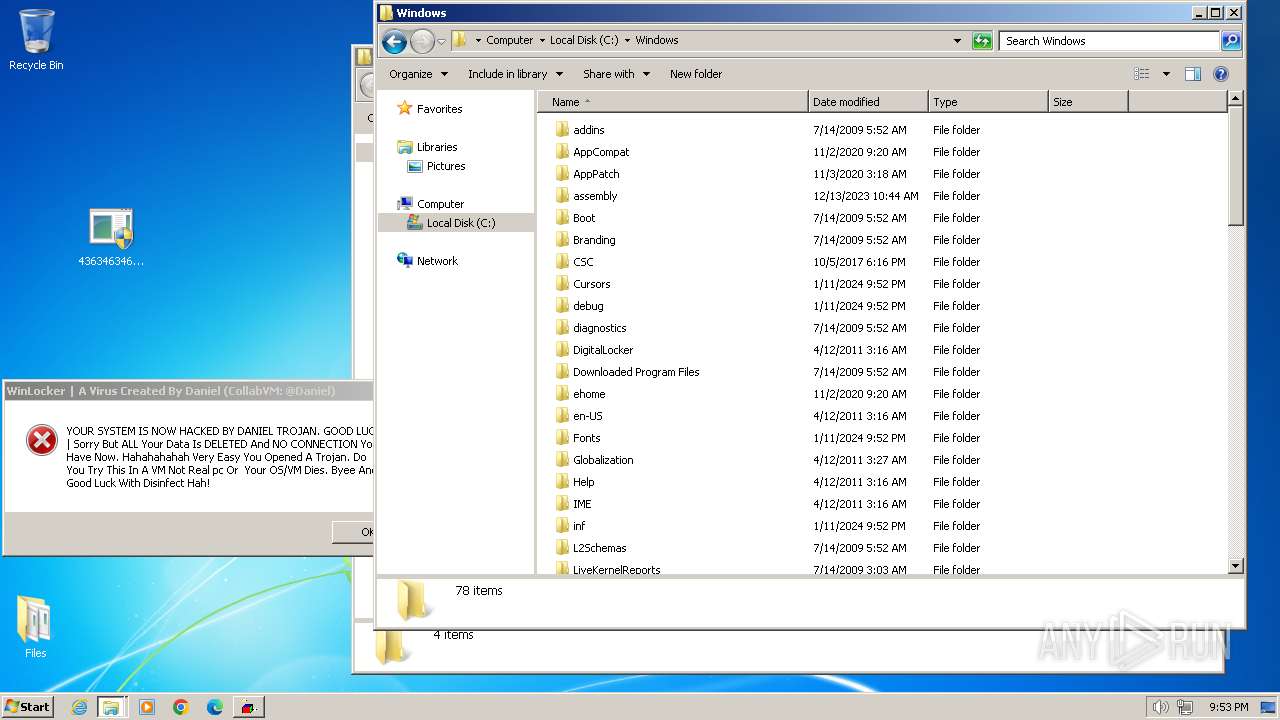Viewport: 1280px width, 720px height.
Task: Expand the Computer breadcrumb arrow
Action: click(541, 41)
